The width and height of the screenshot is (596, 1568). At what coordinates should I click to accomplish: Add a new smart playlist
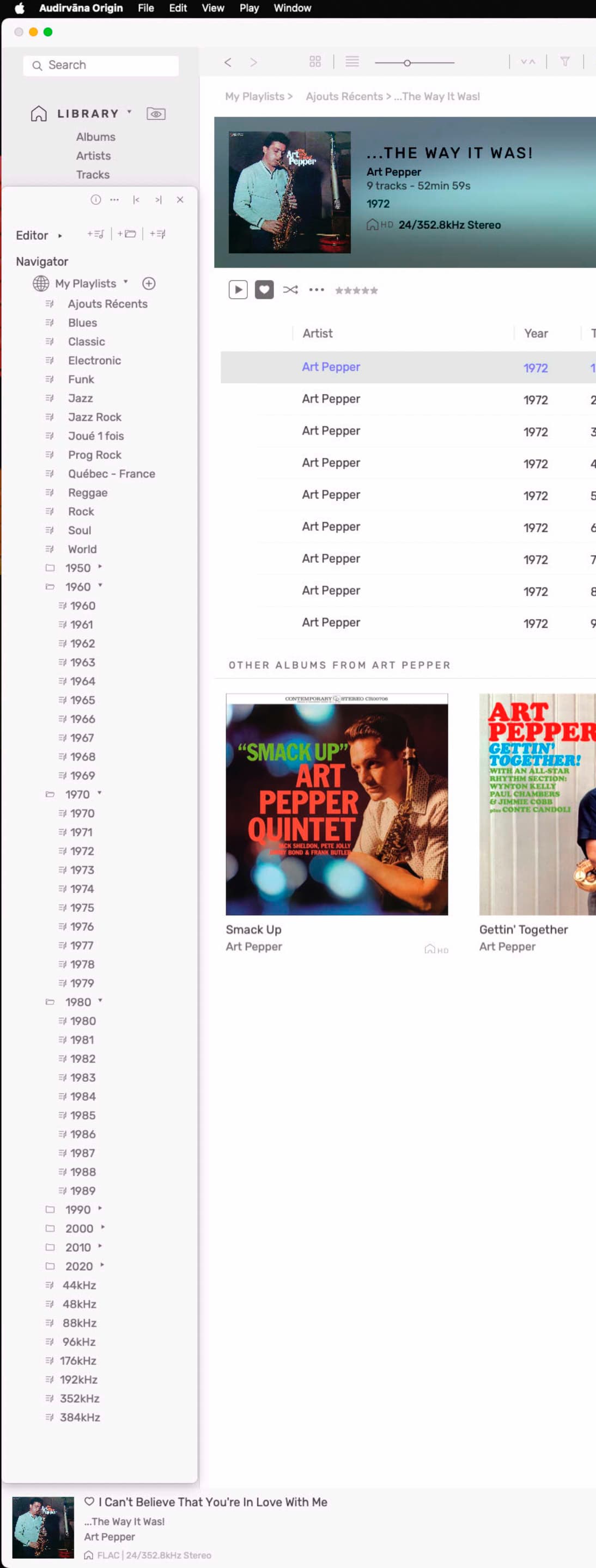(x=157, y=234)
